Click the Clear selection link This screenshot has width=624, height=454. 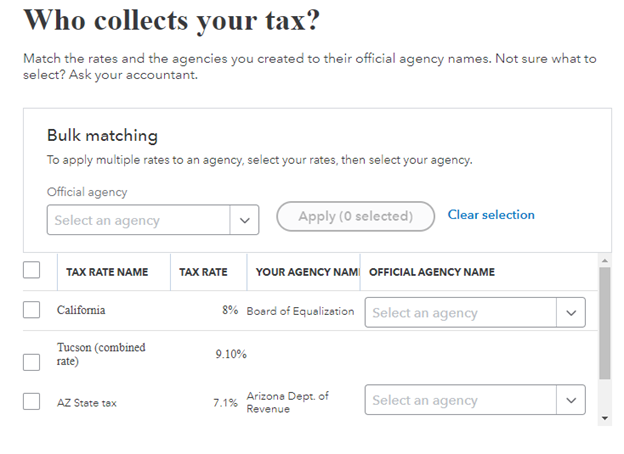click(491, 215)
